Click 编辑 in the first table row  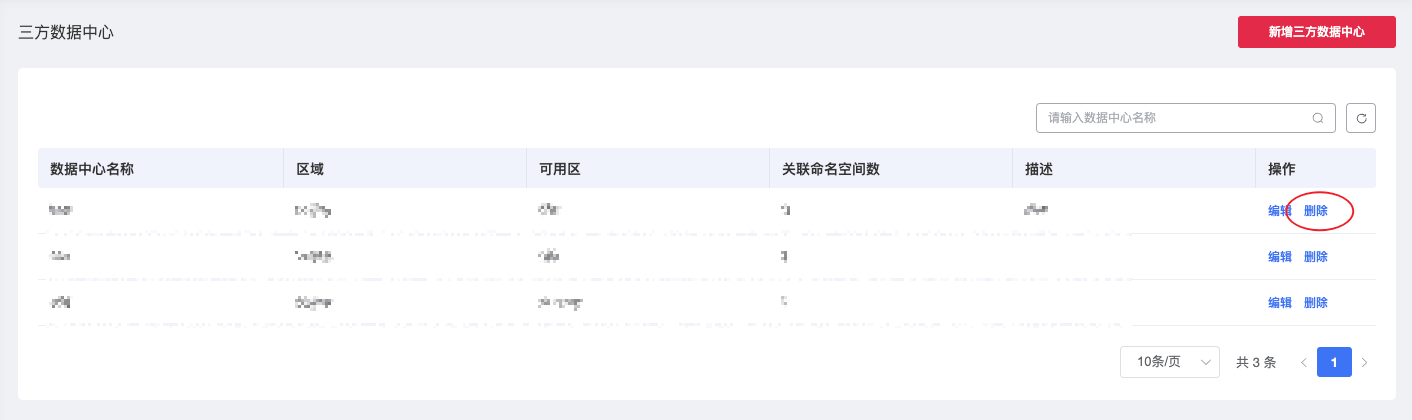tap(1280, 211)
